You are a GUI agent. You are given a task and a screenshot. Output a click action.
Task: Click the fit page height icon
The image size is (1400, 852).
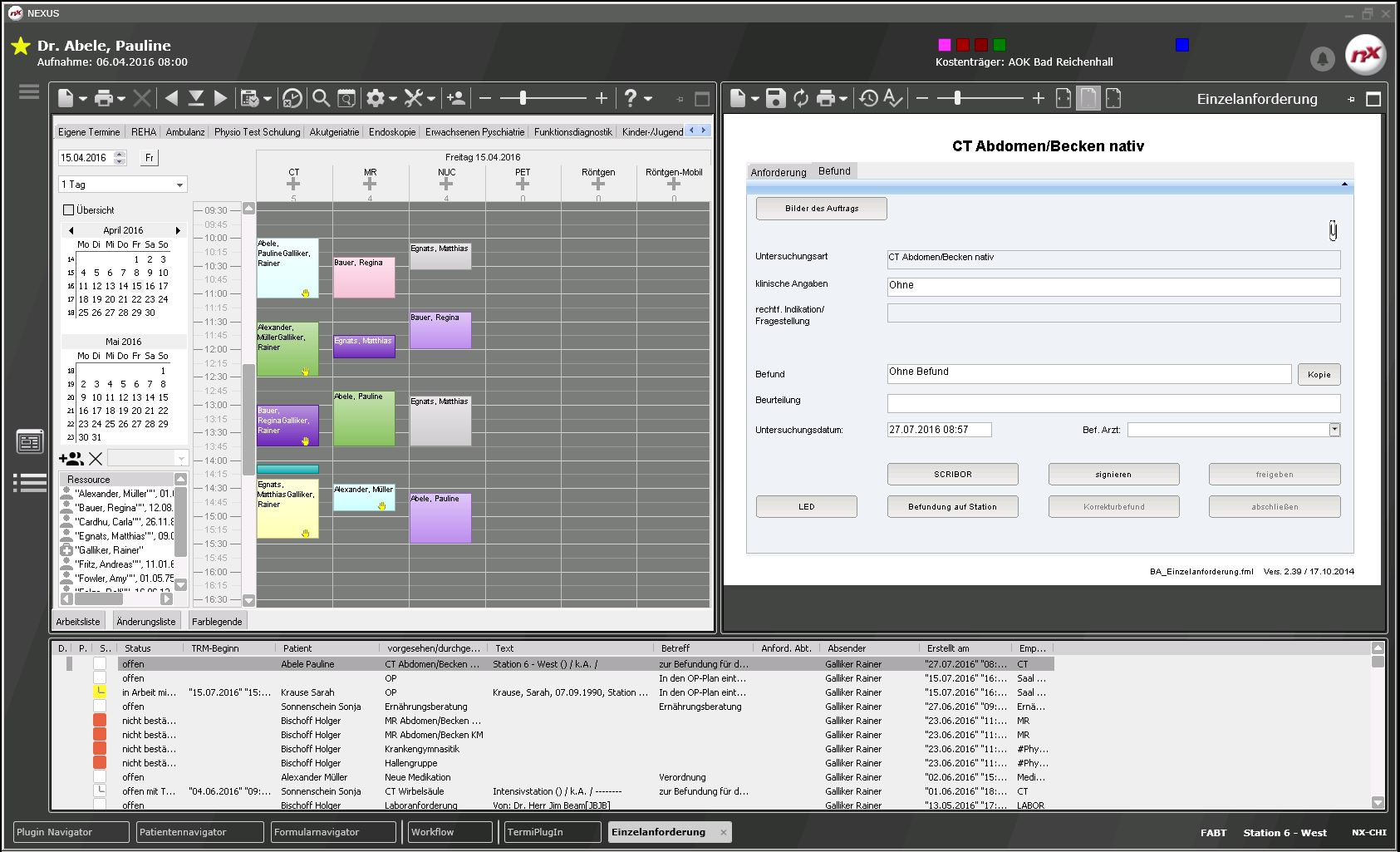pyautogui.click(x=1088, y=99)
